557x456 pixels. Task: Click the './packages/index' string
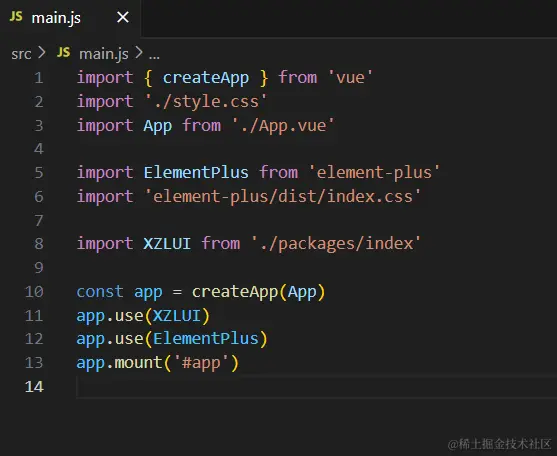(336, 244)
